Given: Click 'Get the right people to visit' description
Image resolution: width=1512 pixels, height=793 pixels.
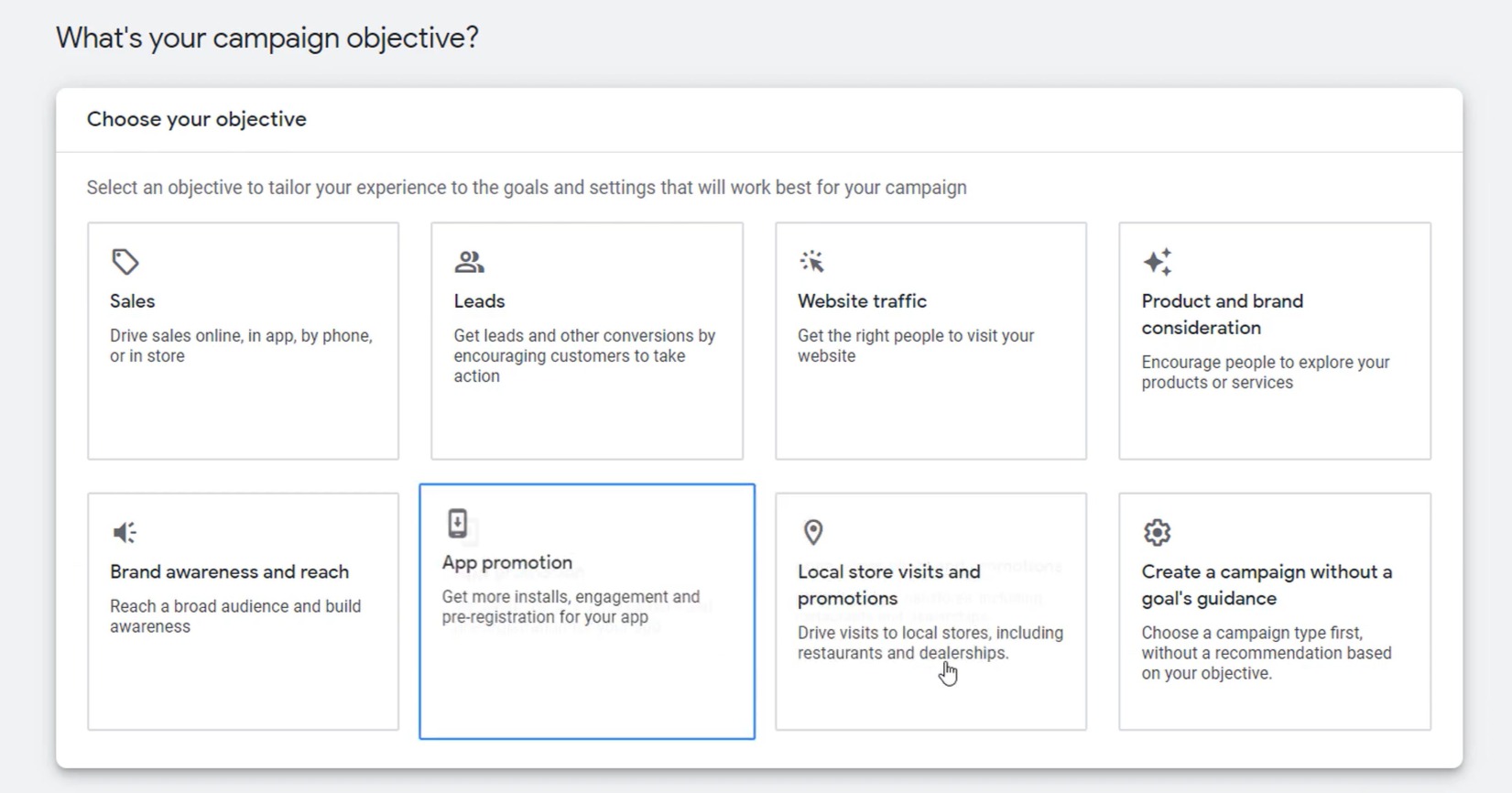Looking at the screenshot, I should (916, 346).
